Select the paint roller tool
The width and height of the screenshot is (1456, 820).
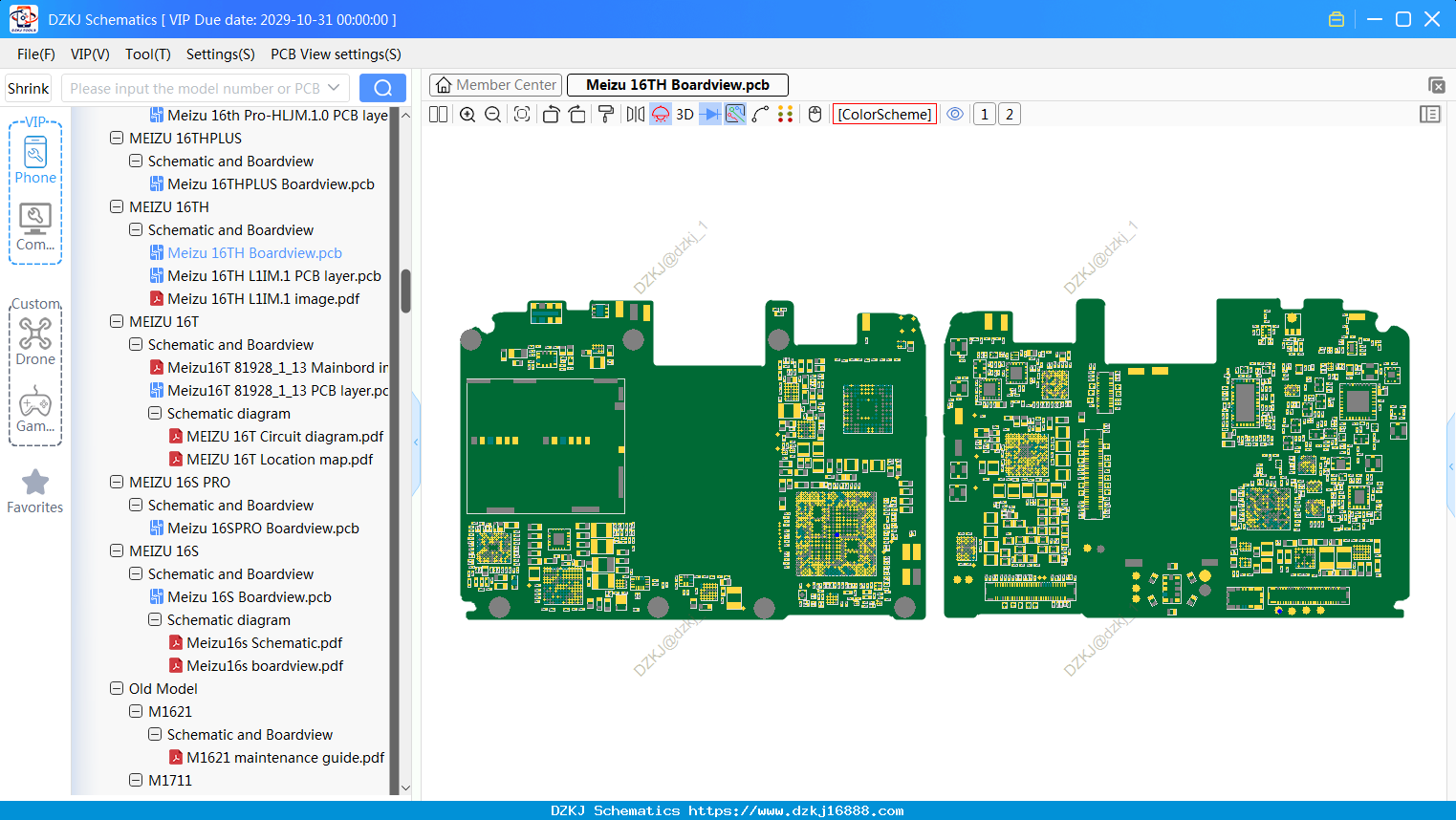pyautogui.click(x=606, y=115)
